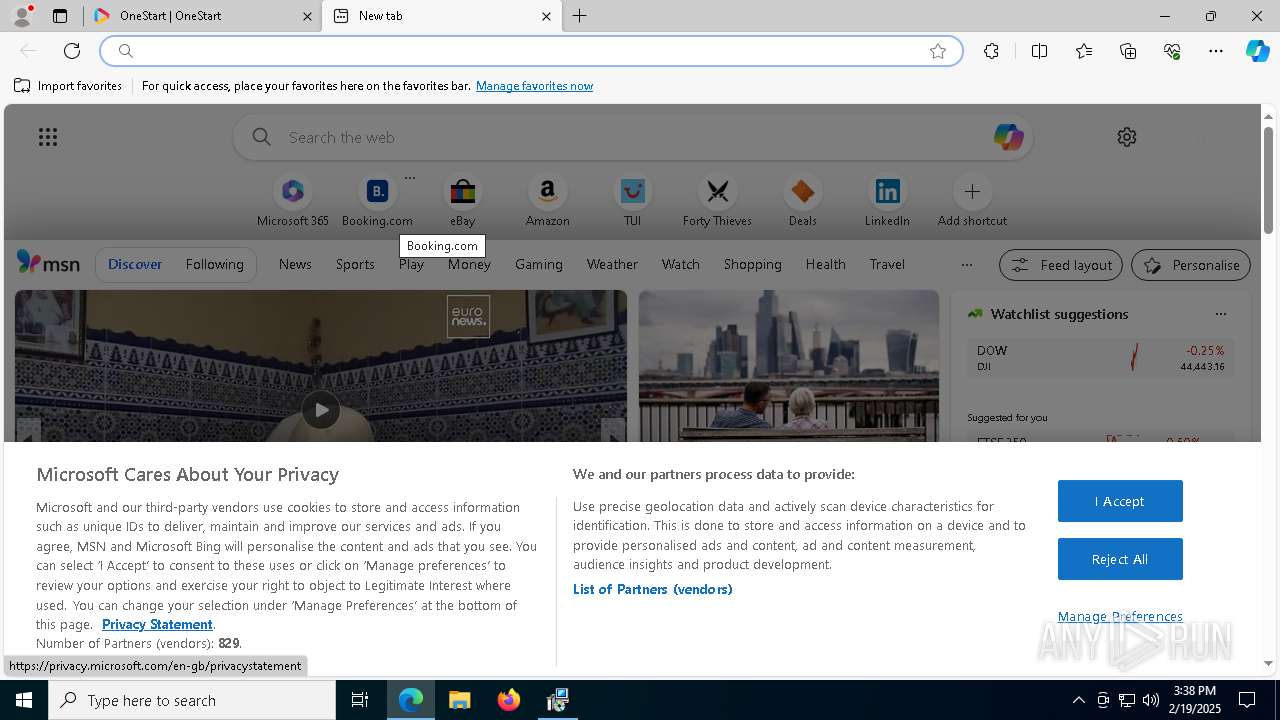Close the OneStart tab
Image resolution: width=1280 pixels, height=720 pixels.
pos(307,16)
